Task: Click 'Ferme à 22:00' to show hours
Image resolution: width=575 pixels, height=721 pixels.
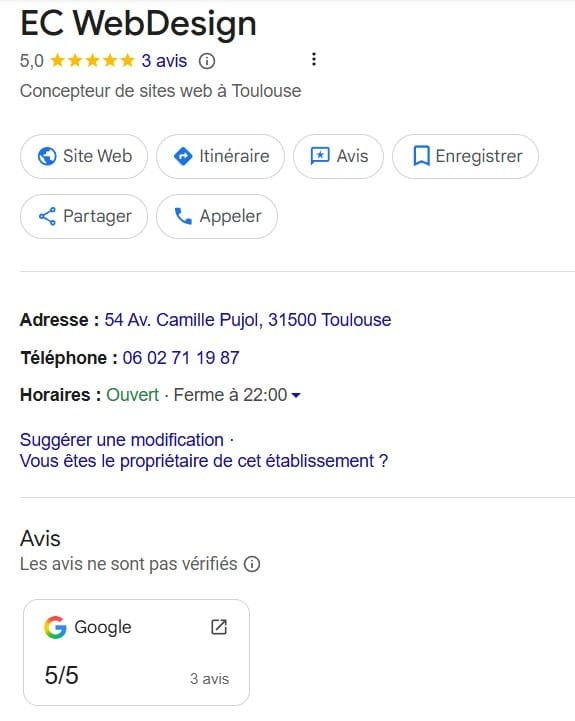Action: (230, 395)
